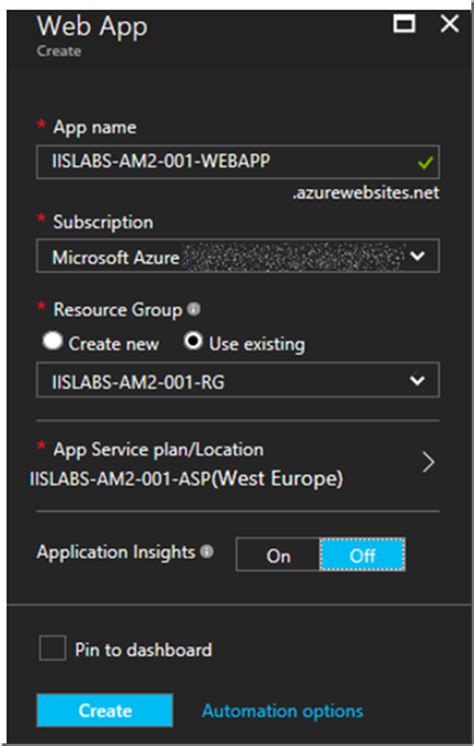Open the Automation options link

tap(283, 711)
